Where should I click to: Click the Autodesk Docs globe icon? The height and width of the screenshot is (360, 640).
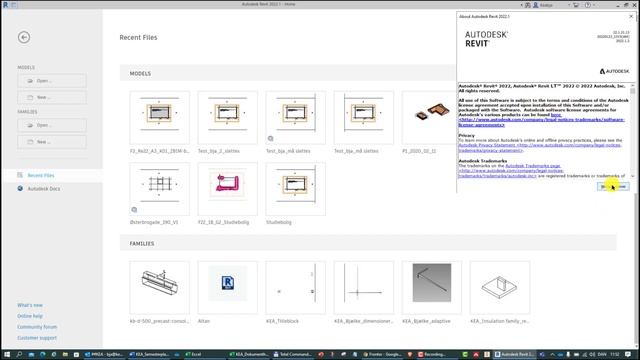pyautogui.click(x=20, y=188)
